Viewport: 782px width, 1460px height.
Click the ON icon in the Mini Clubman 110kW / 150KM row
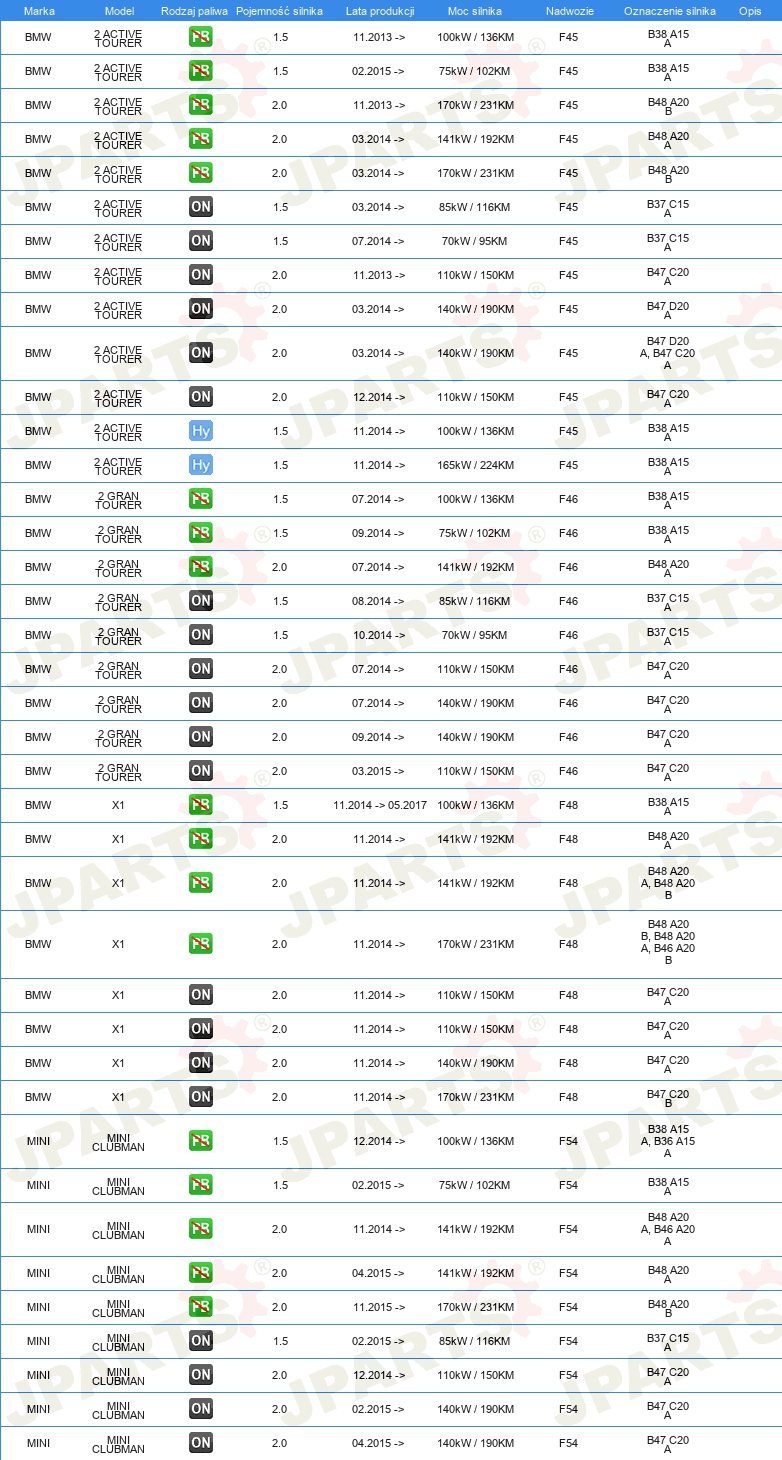tap(201, 1375)
